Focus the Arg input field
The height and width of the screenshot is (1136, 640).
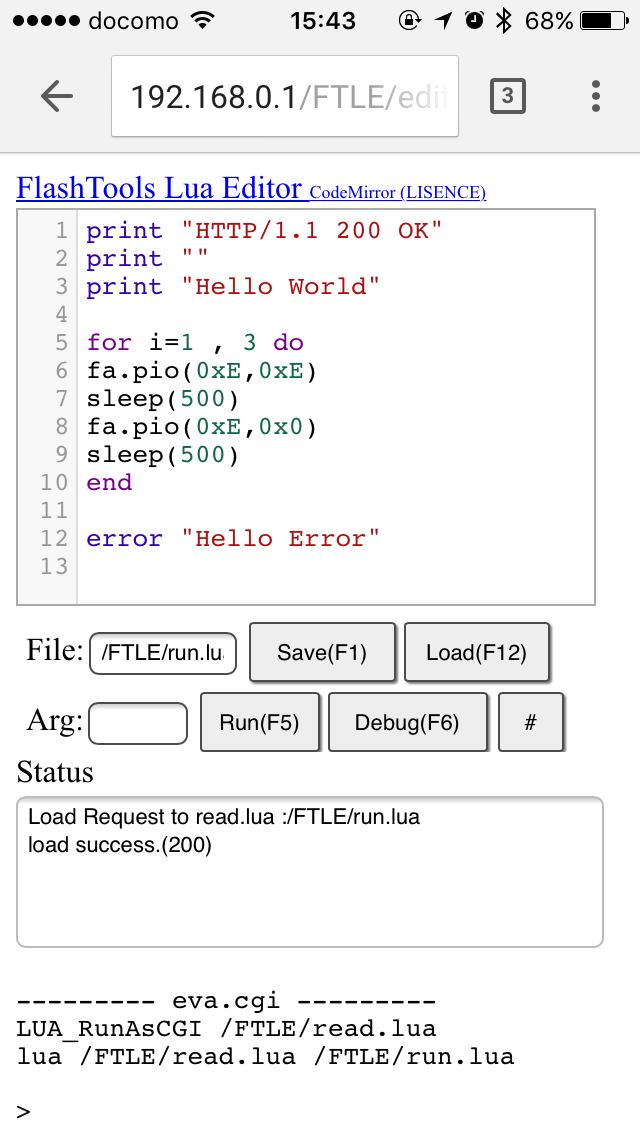138,723
